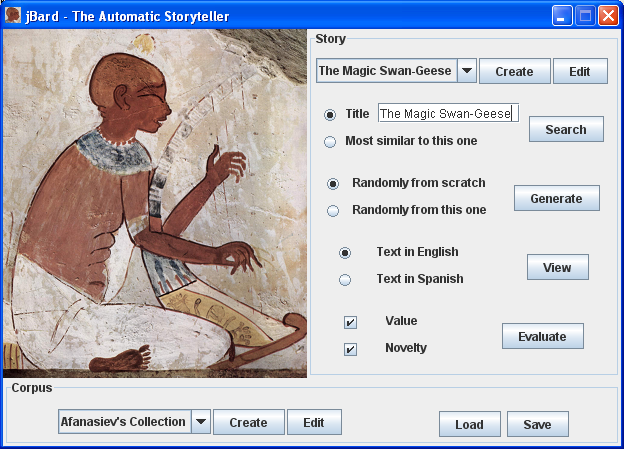624x449 pixels.
Task: Select the Title radio button
Action: [330, 115]
